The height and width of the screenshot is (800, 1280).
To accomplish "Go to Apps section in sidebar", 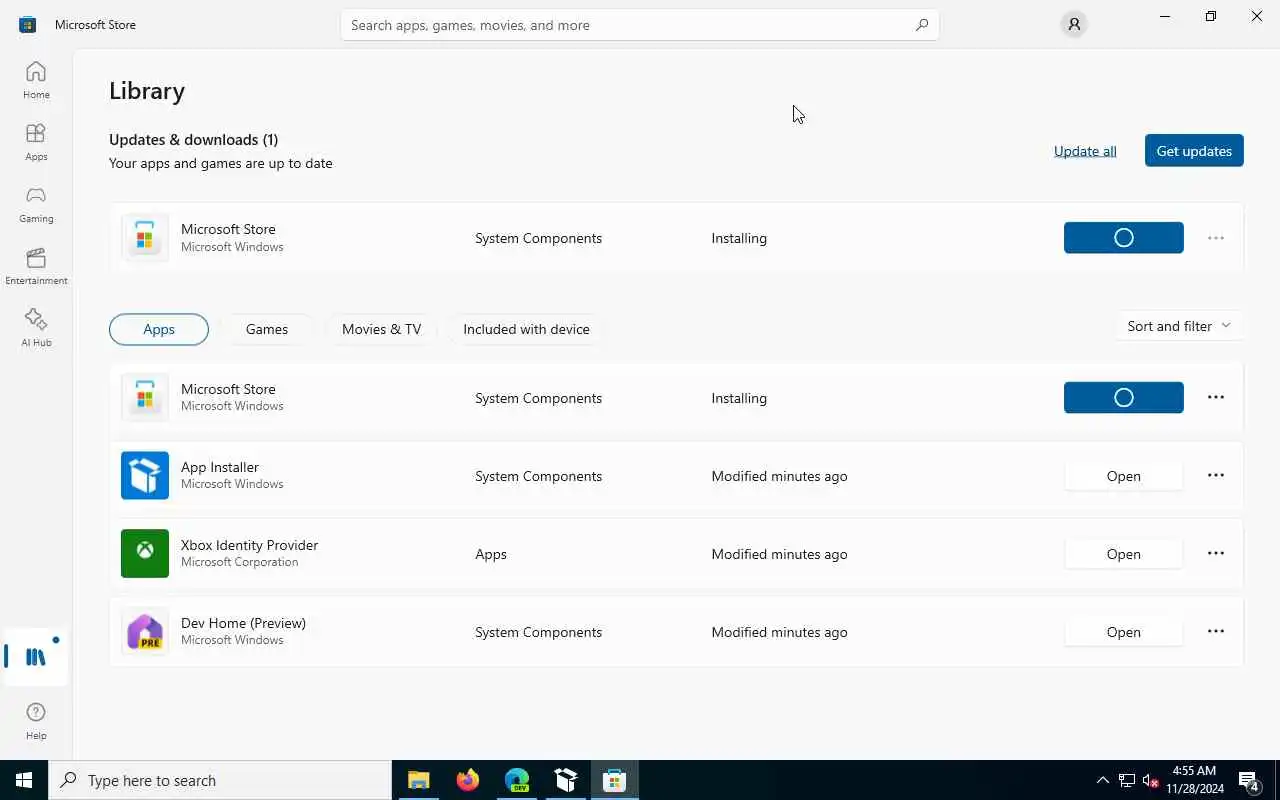I will point(36,142).
